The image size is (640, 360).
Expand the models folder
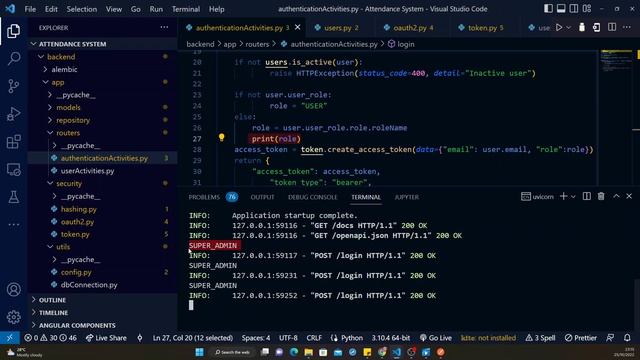tap(102, 107)
